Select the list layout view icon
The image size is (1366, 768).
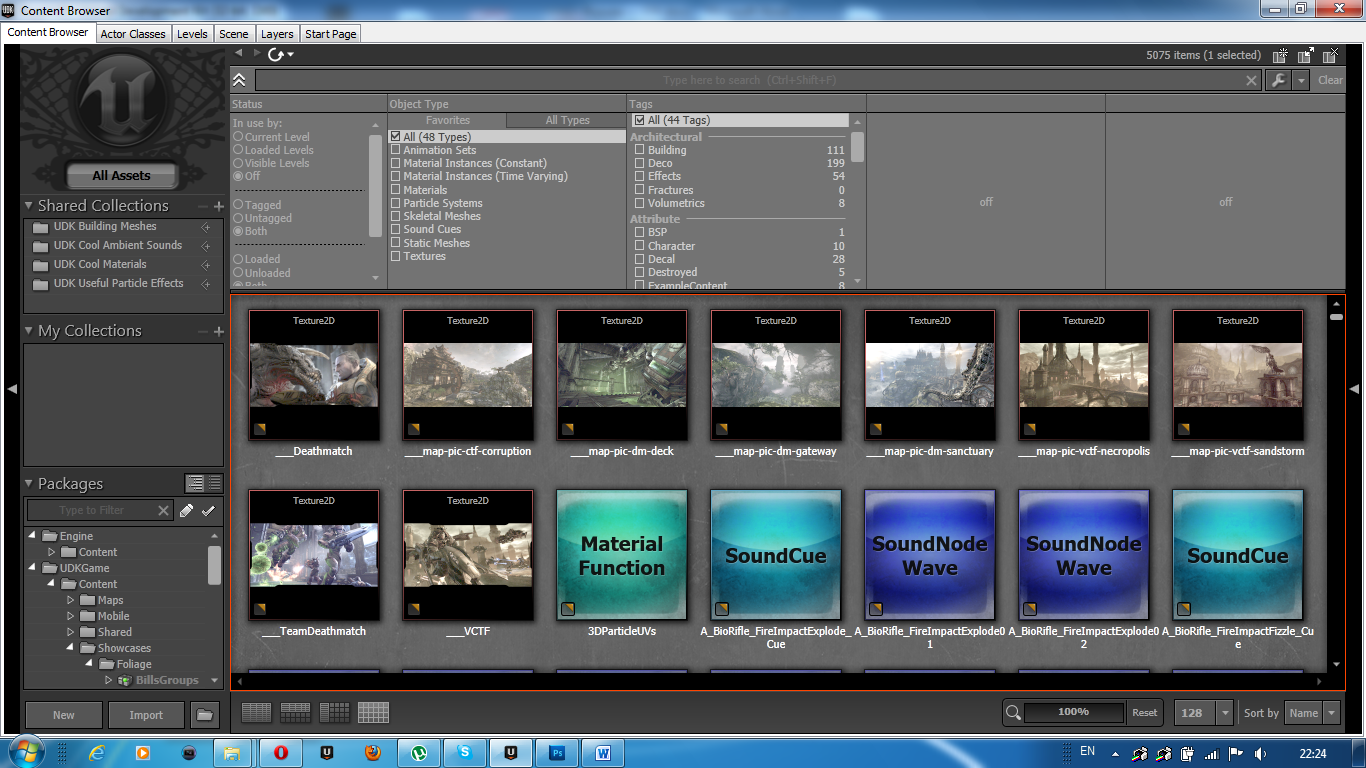(257, 713)
